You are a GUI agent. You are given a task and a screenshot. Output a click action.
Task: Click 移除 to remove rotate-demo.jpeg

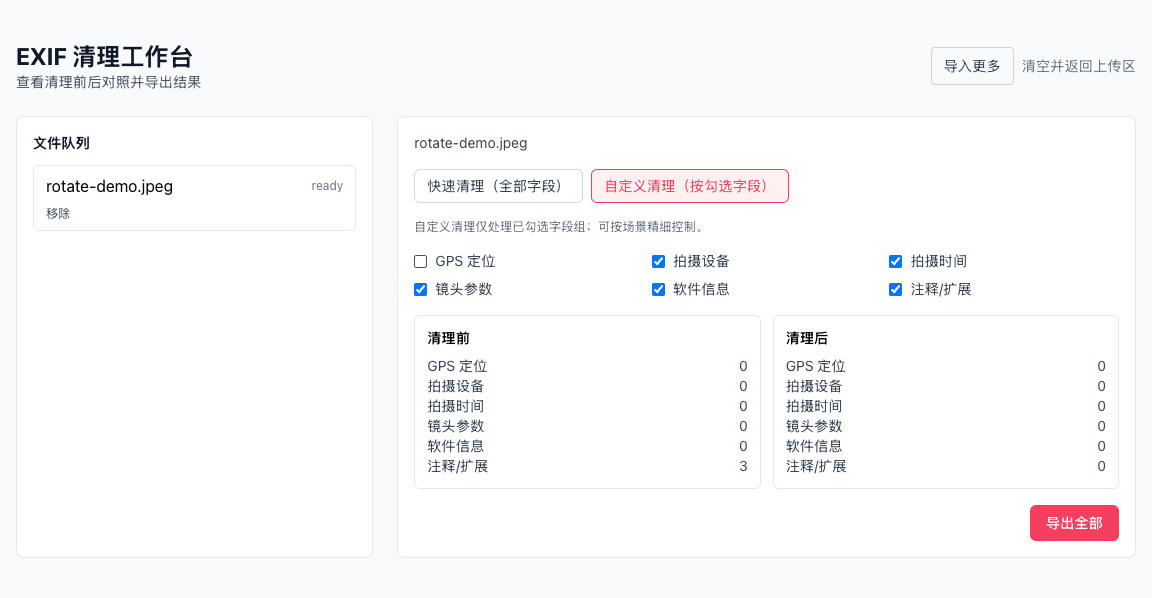(57, 213)
